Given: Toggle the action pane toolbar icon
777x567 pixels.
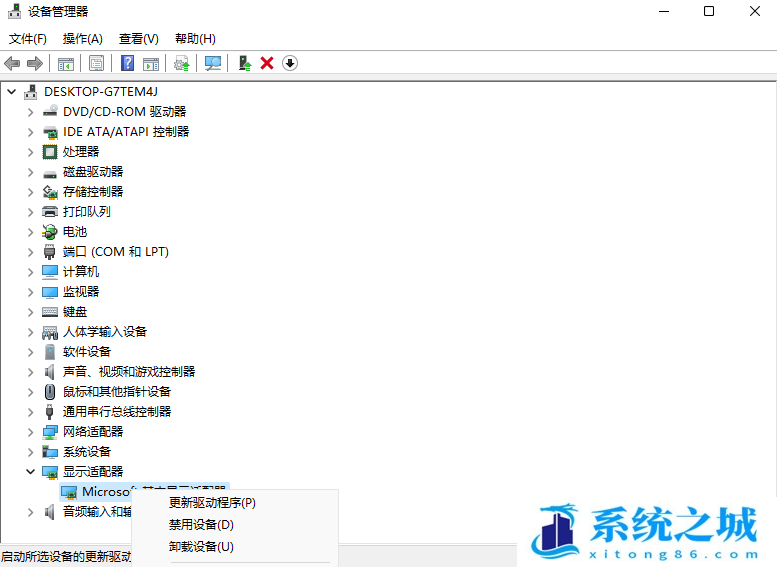Looking at the screenshot, I should pyautogui.click(x=151, y=63).
